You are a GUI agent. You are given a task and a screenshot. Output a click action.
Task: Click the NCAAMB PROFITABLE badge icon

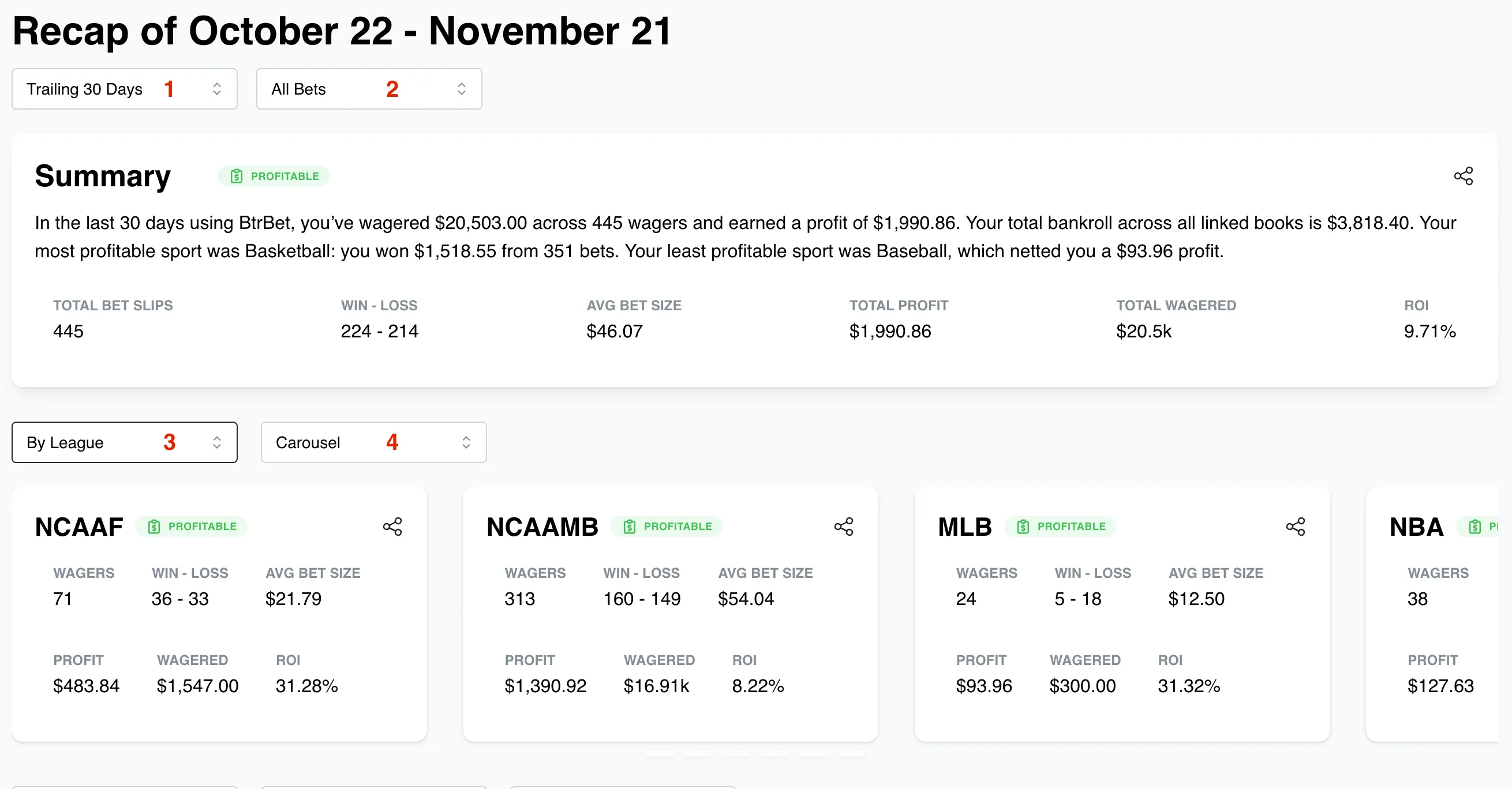(x=629, y=526)
